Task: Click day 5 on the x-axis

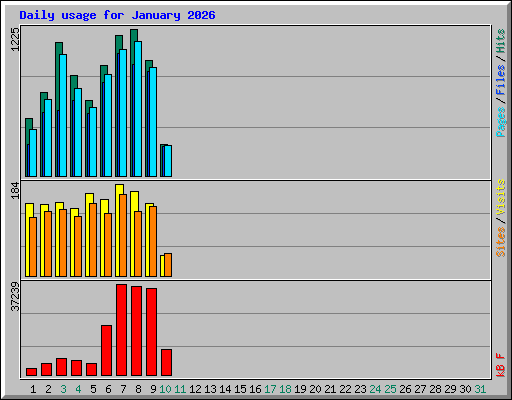Action: [x=93, y=389]
